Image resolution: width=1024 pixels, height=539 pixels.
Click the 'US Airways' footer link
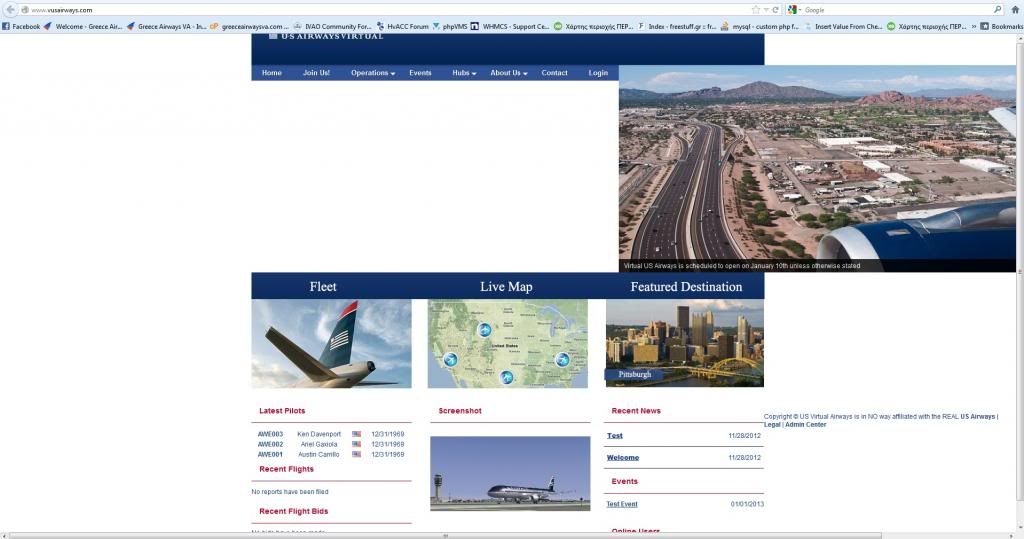click(978, 417)
